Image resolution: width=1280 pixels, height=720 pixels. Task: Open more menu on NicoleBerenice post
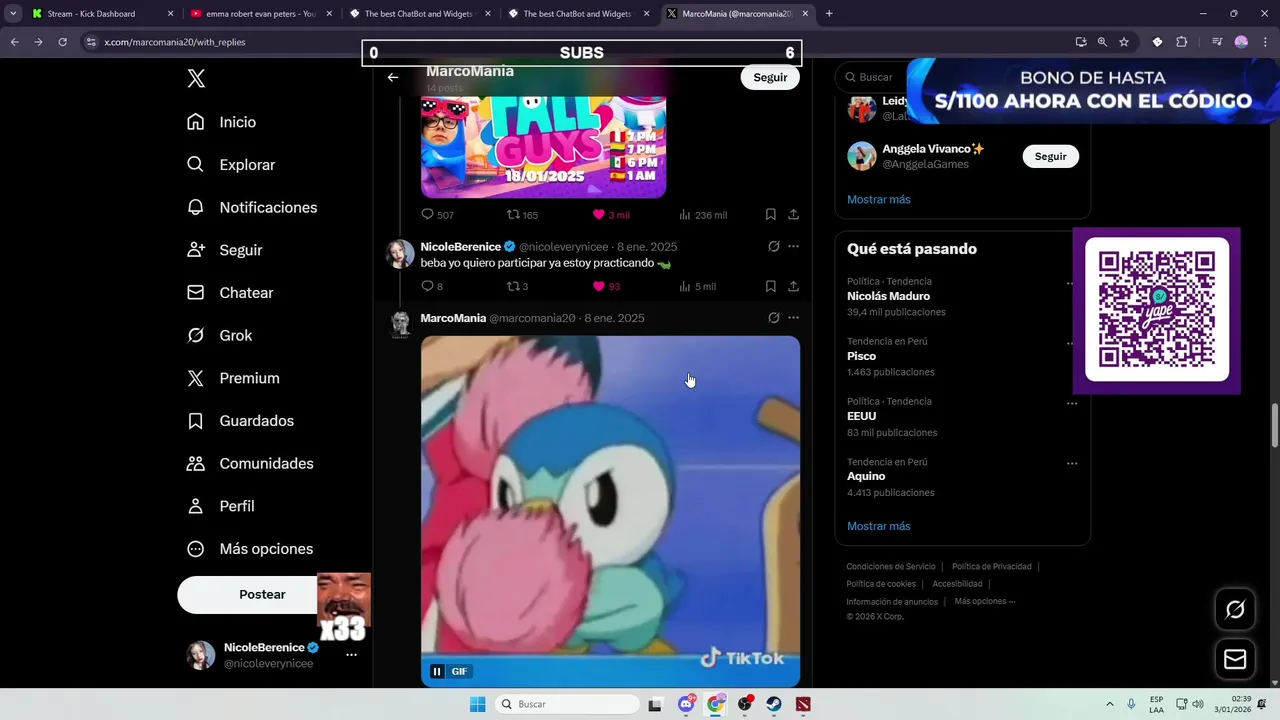(793, 246)
